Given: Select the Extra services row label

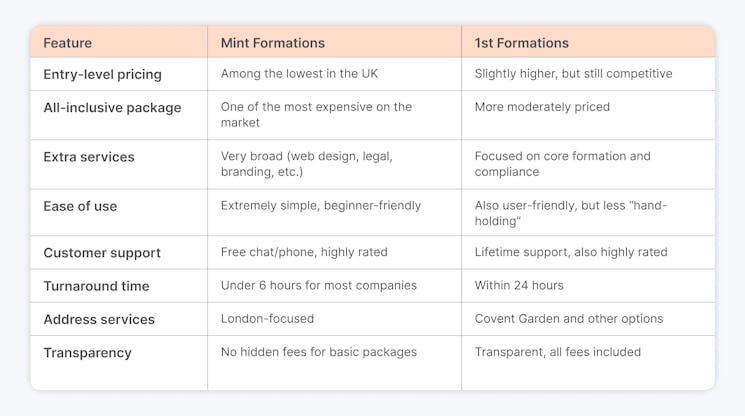Looking at the screenshot, I should (89, 157).
